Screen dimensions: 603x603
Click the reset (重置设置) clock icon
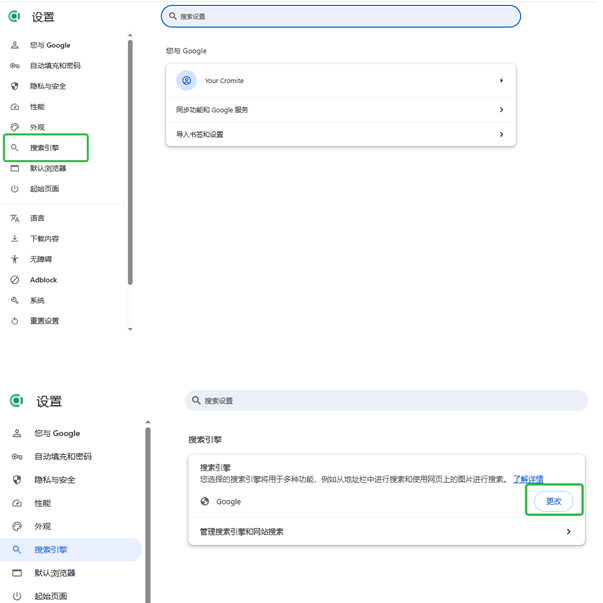coord(14,321)
